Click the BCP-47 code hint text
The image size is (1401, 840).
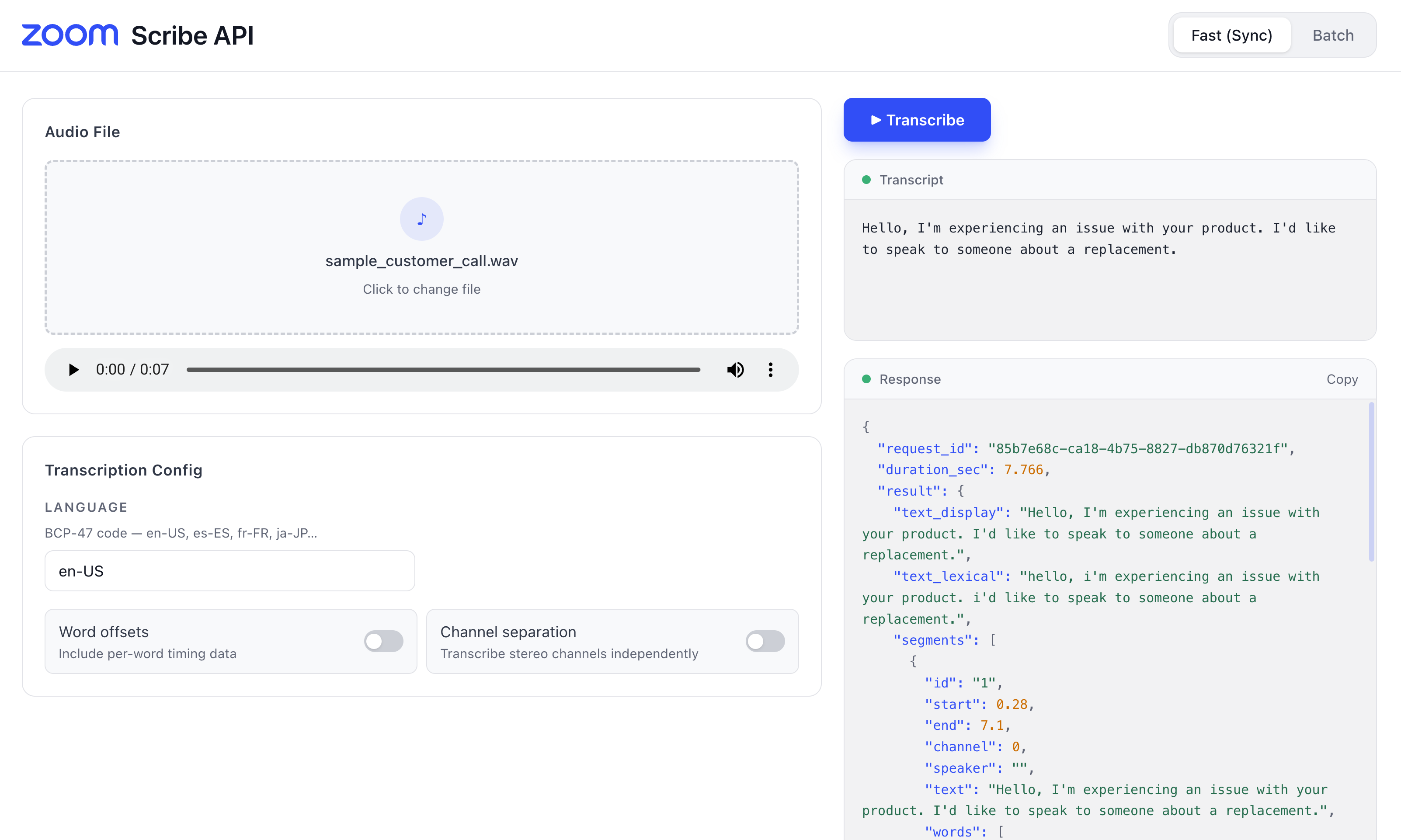[181, 533]
